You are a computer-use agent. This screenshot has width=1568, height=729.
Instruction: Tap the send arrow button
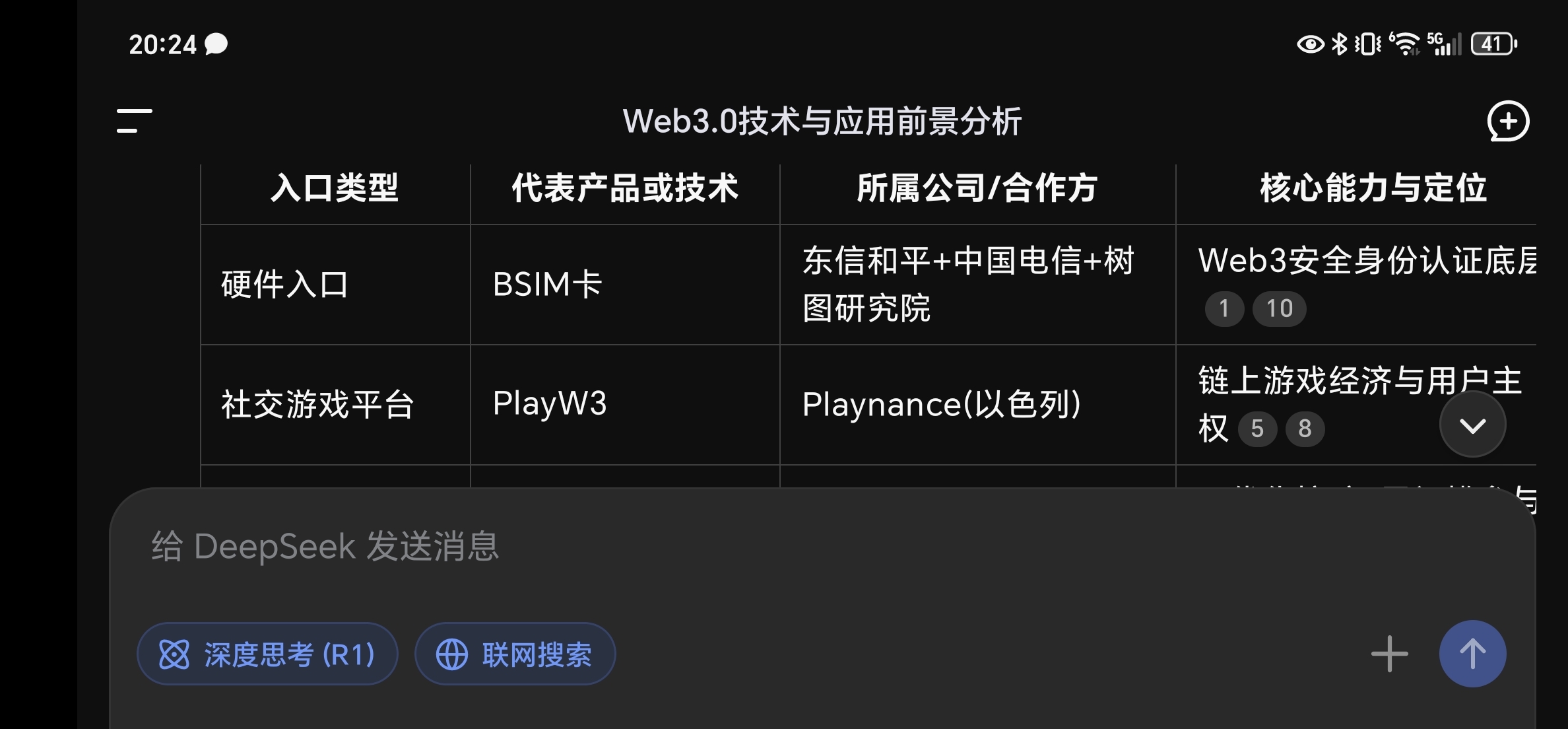[1472, 654]
